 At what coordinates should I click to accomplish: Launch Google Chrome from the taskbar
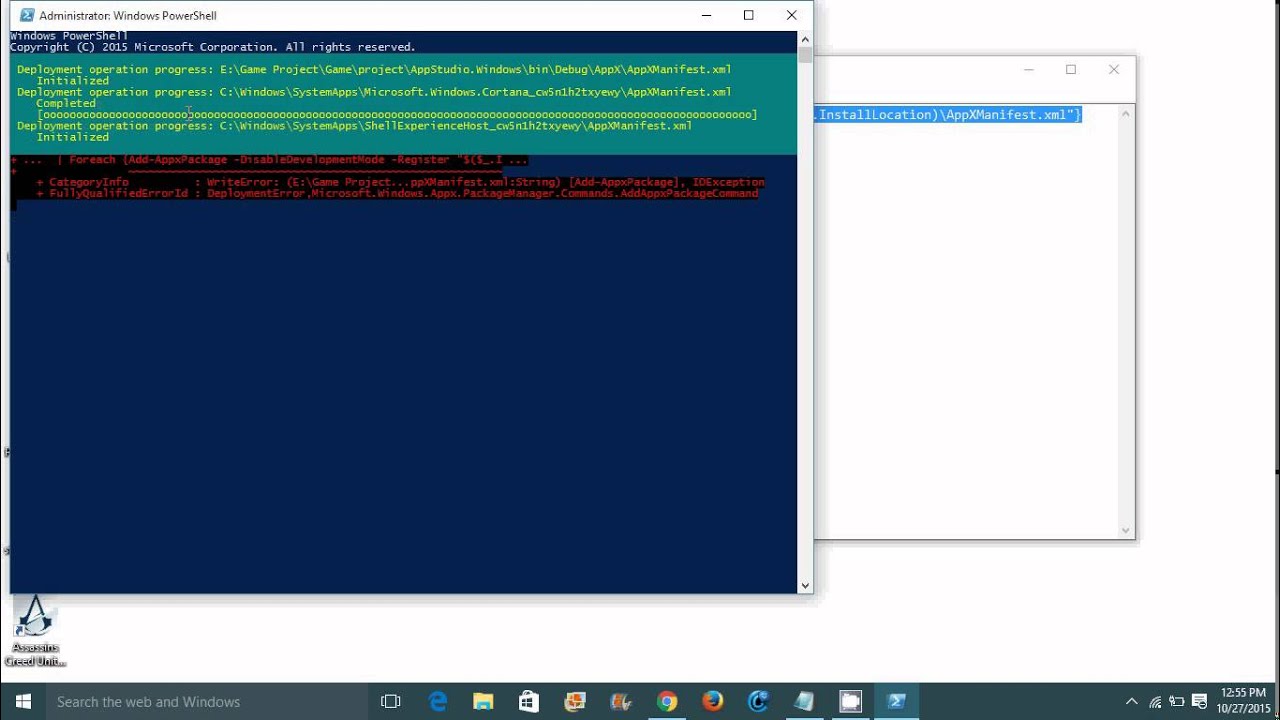pyautogui.click(x=667, y=702)
